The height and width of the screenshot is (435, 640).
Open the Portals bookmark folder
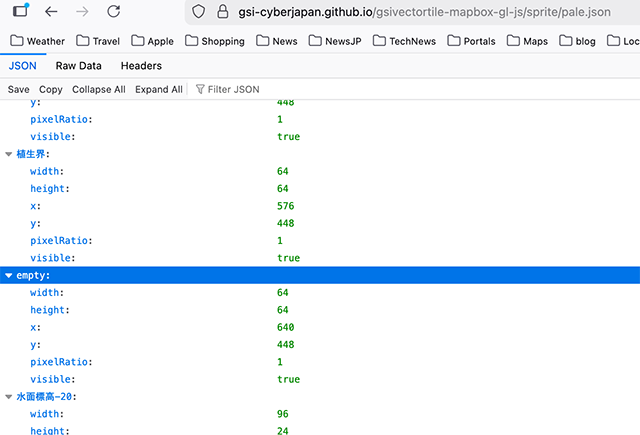471,41
